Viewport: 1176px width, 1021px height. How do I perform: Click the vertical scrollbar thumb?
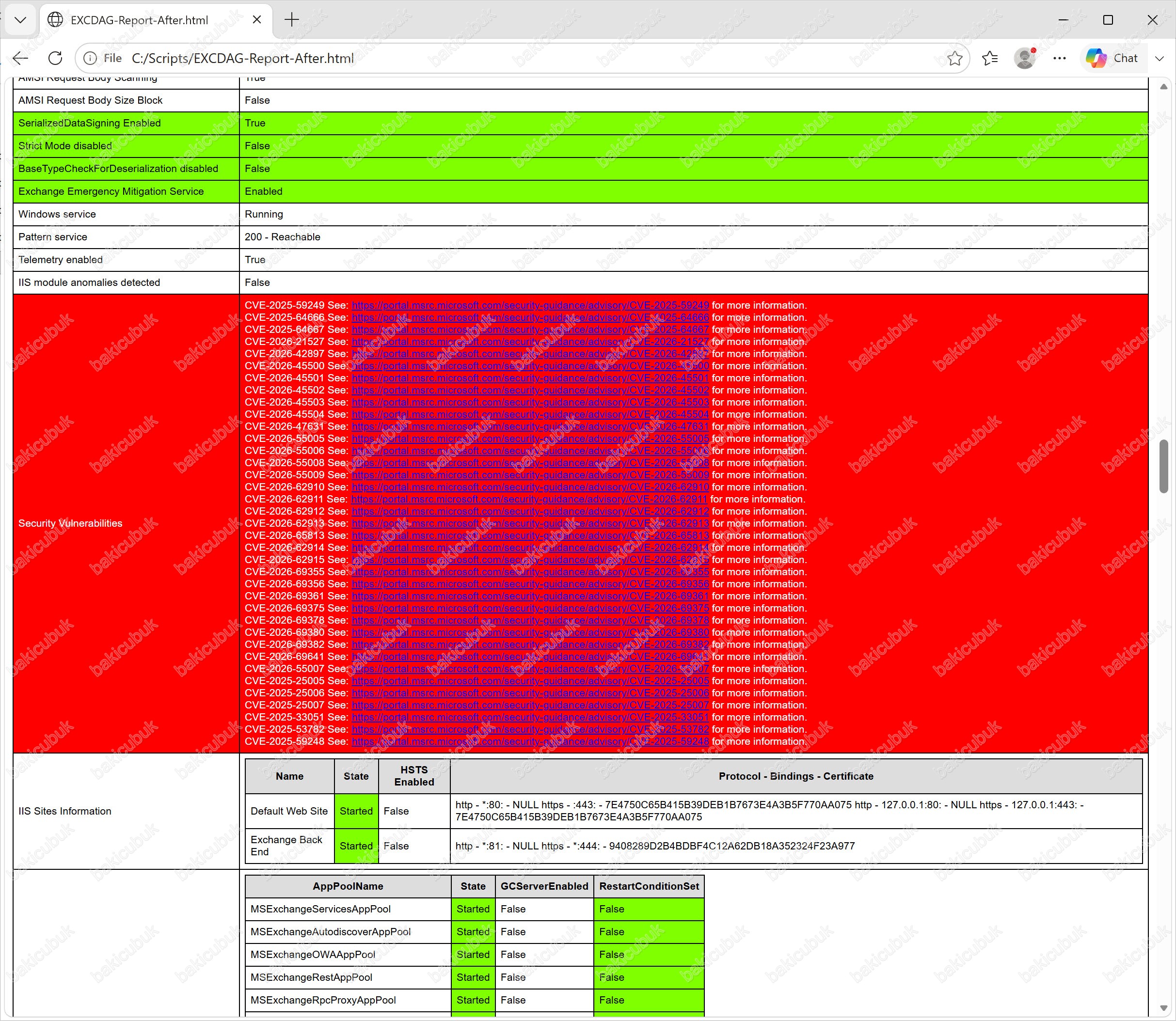1164,466
